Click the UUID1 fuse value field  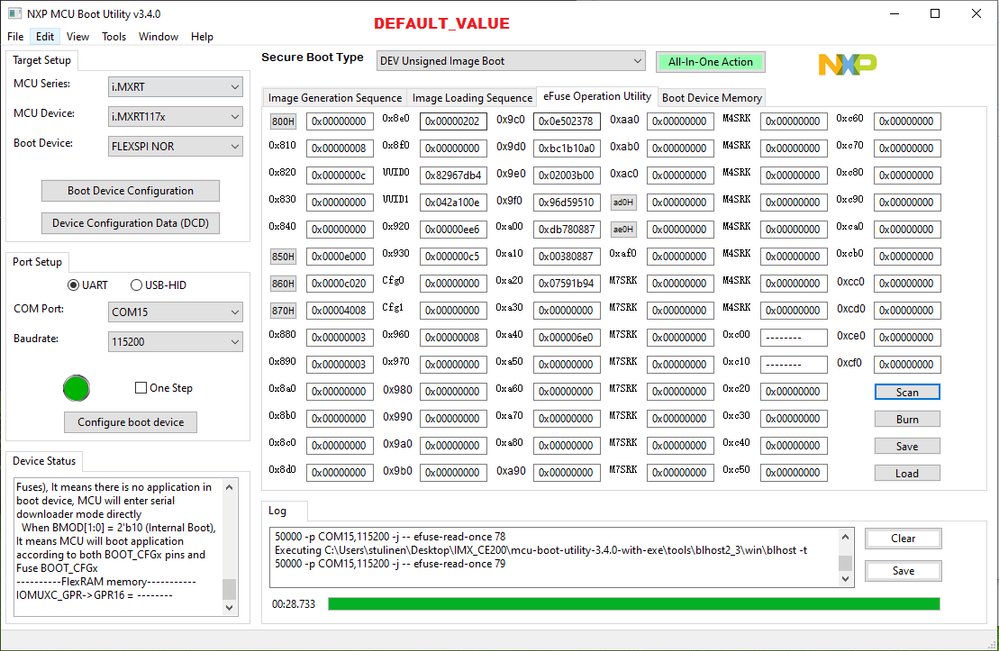point(453,202)
